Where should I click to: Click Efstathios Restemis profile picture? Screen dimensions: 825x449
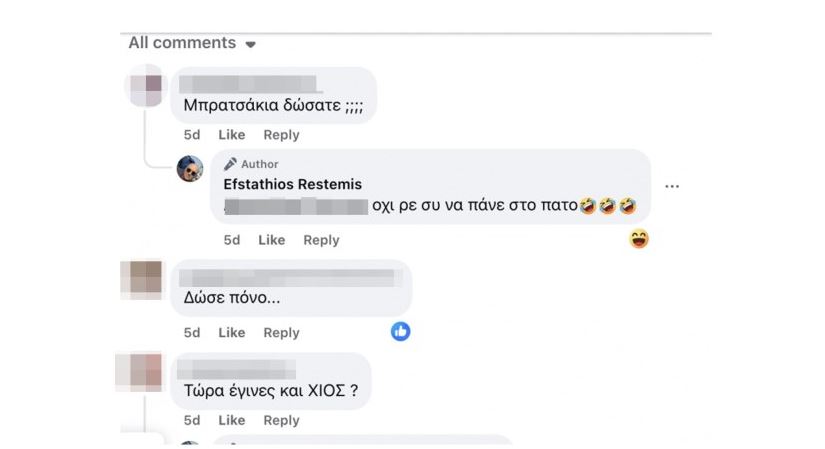click(x=190, y=168)
